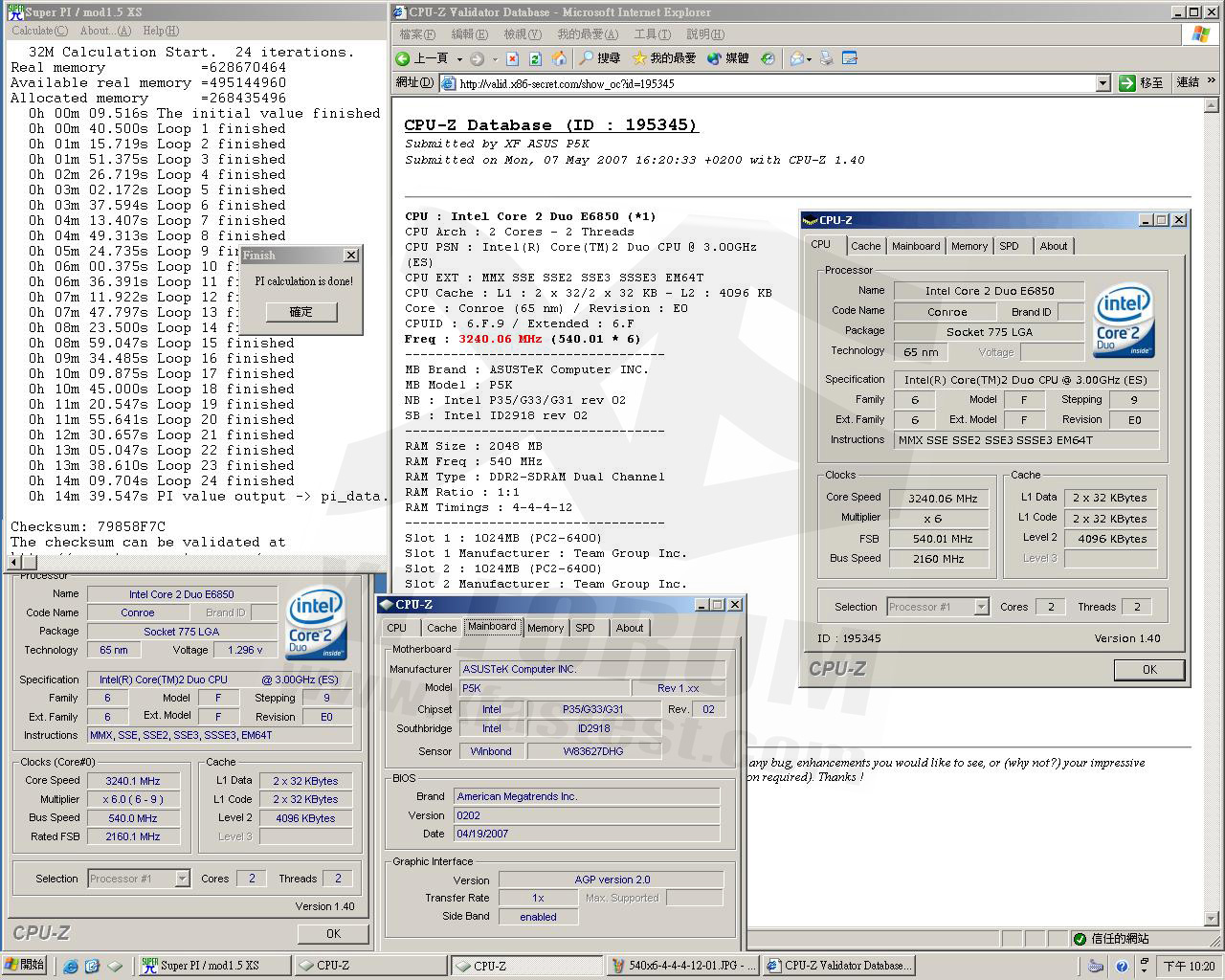Open Calculate menu in Super PI
Image resolution: width=1225 pixels, height=980 pixels.
(x=39, y=31)
